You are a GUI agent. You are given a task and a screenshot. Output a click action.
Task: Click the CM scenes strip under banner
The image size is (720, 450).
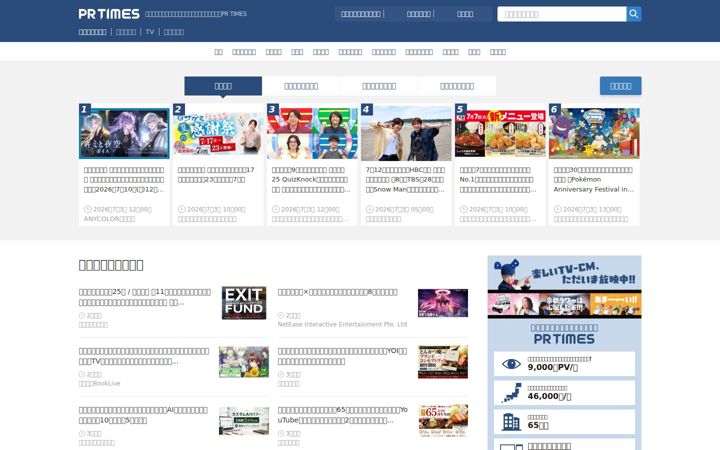[x=564, y=304]
